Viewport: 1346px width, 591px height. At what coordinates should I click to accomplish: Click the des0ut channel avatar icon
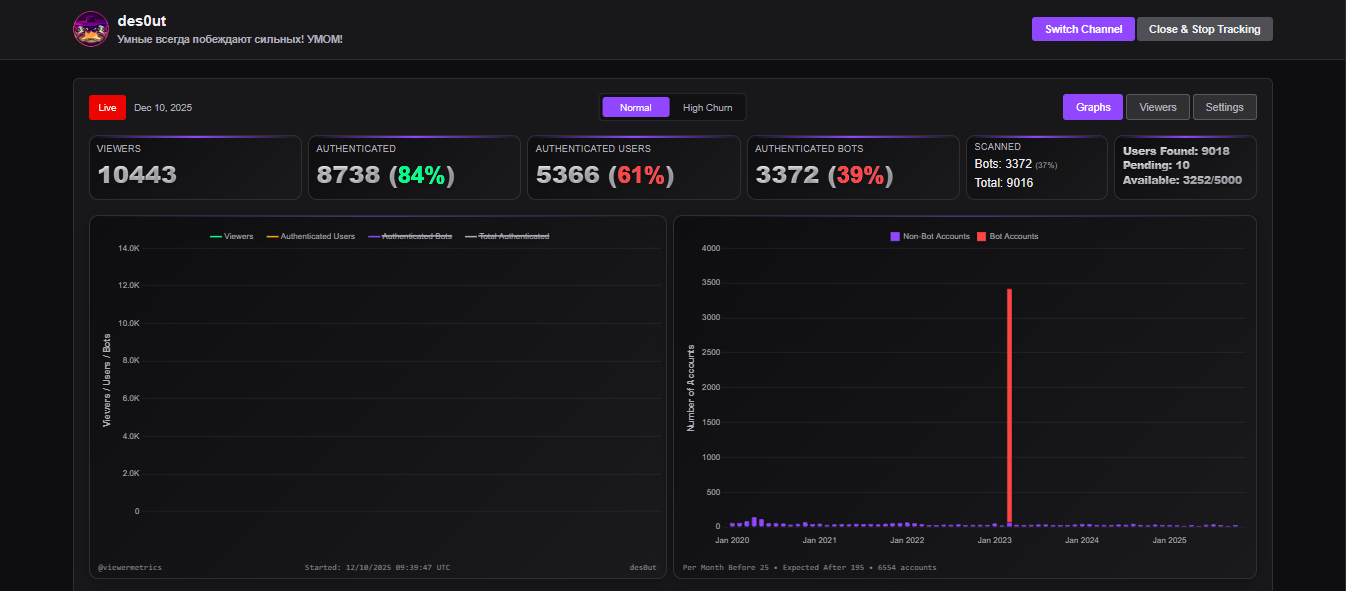click(91, 29)
